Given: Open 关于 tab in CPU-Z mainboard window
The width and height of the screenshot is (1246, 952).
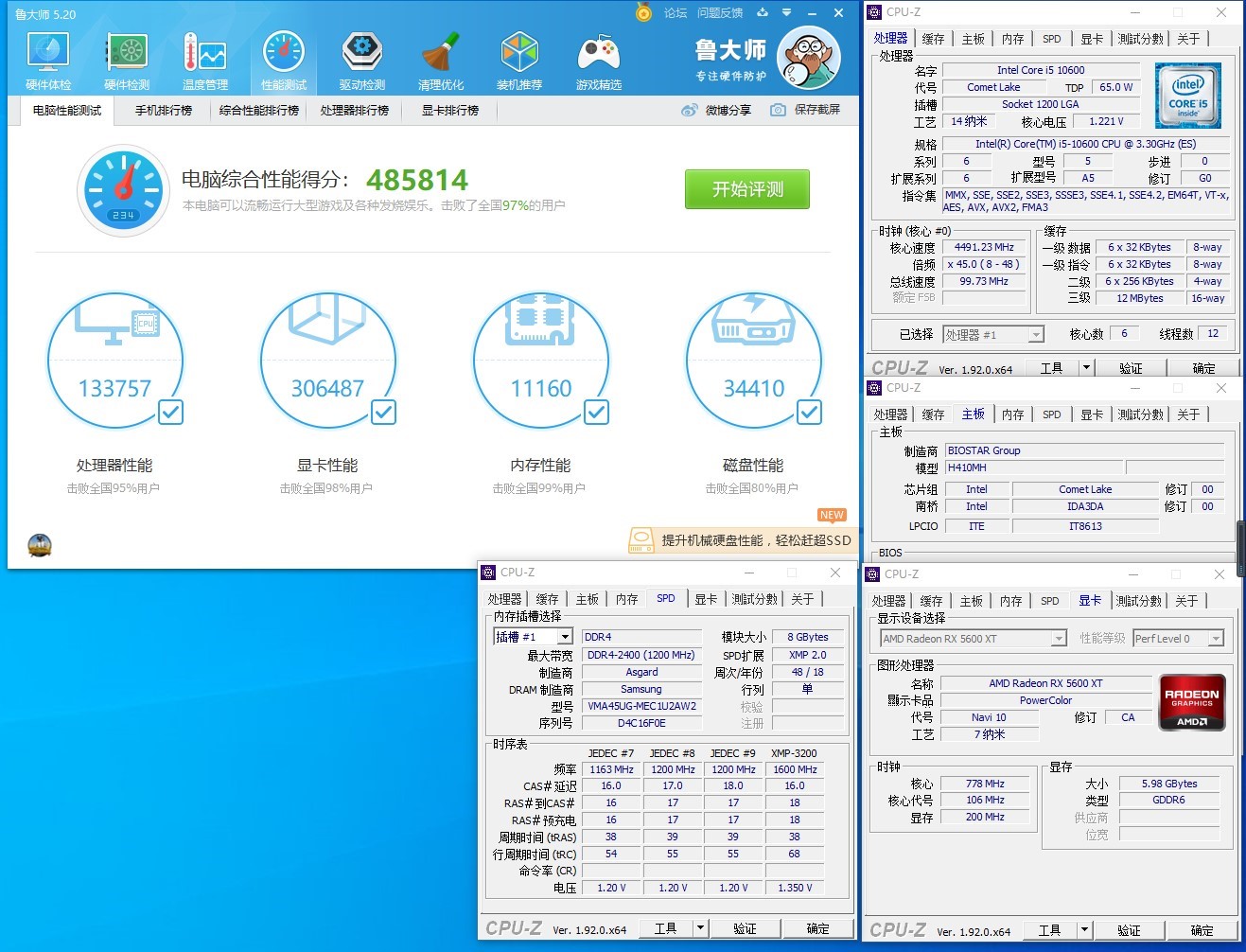Looking at the screenshot, I should (1189, 414).
